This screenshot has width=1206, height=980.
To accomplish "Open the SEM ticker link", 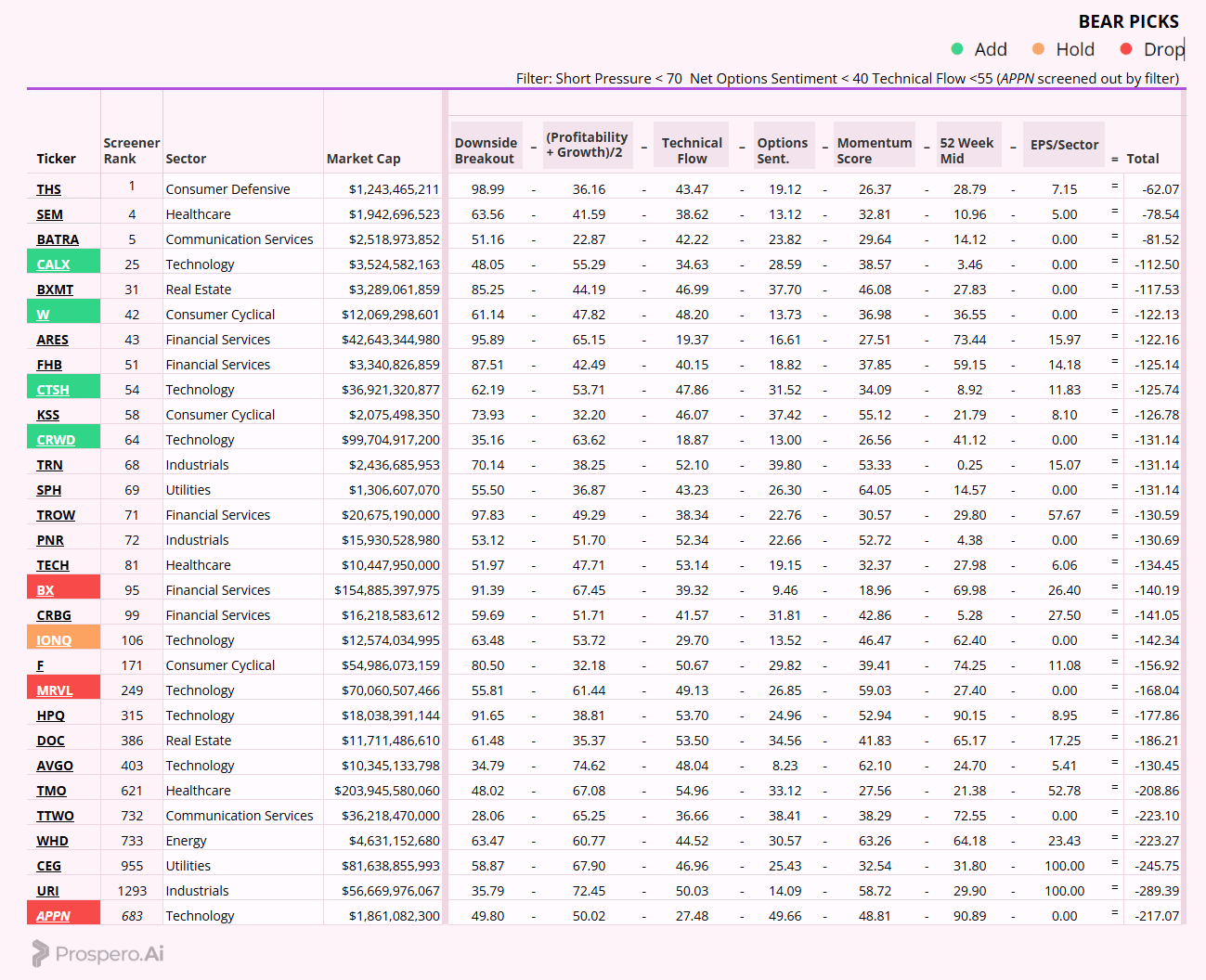I will click(50, 214).
